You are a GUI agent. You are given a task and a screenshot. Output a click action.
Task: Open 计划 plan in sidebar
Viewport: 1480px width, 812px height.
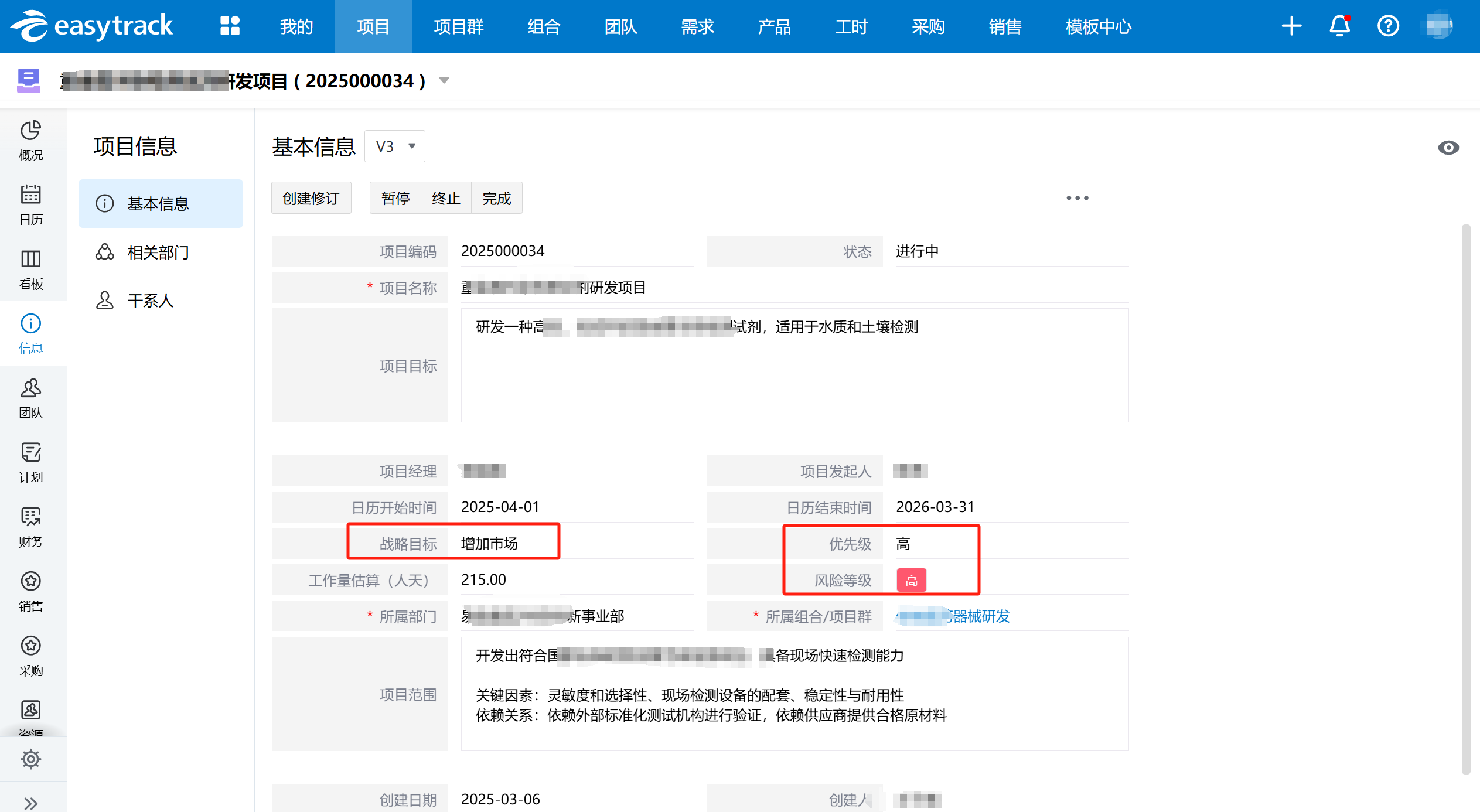pyautogui.click(x=31, y=463)
